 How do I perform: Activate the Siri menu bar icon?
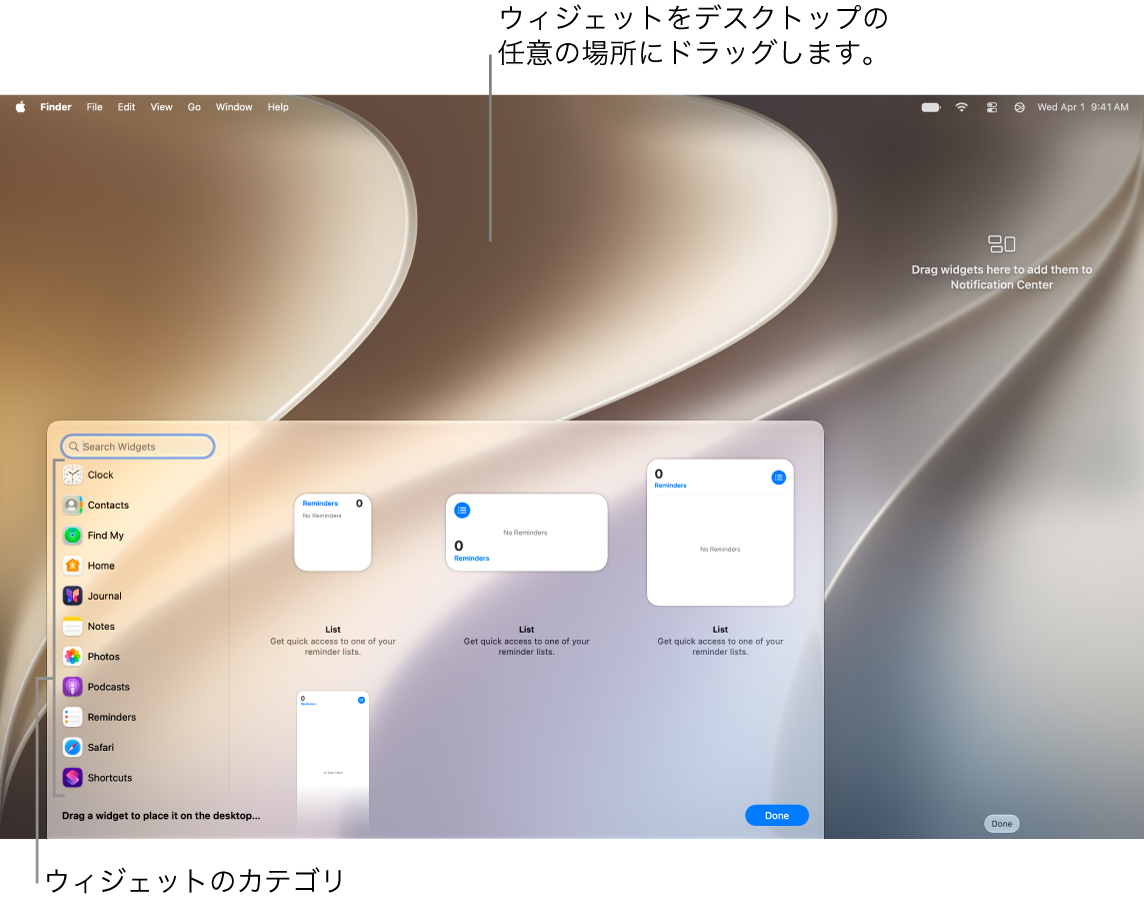1019,107
